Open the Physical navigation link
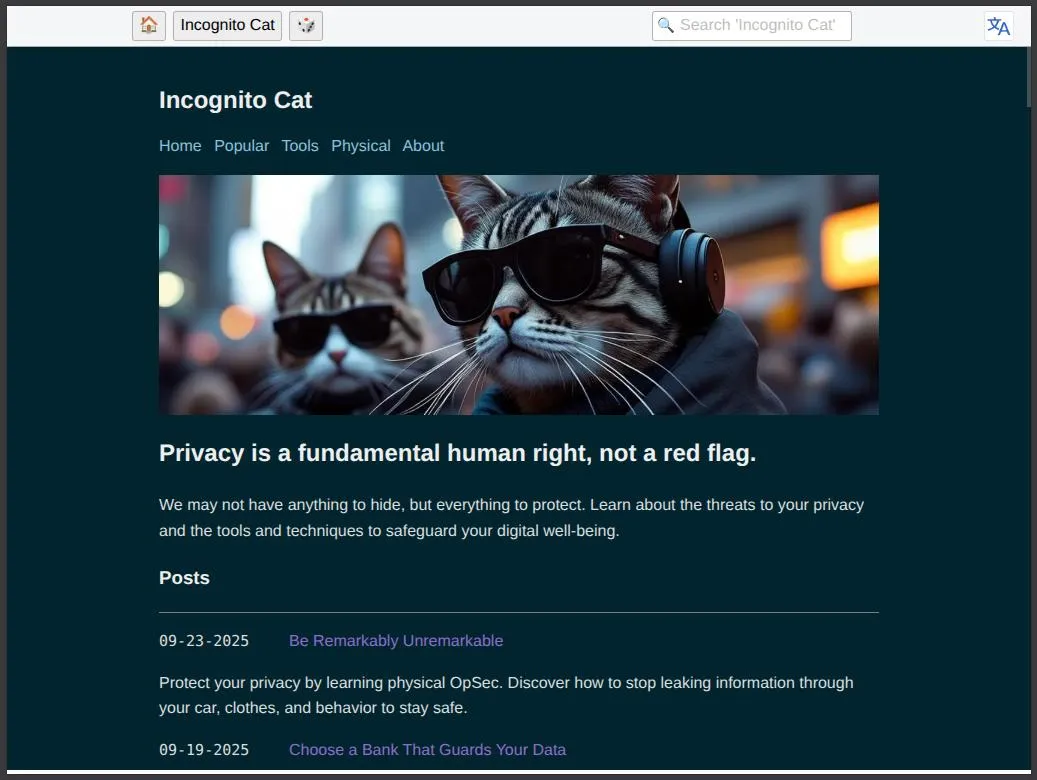 (x=360, y=146)
